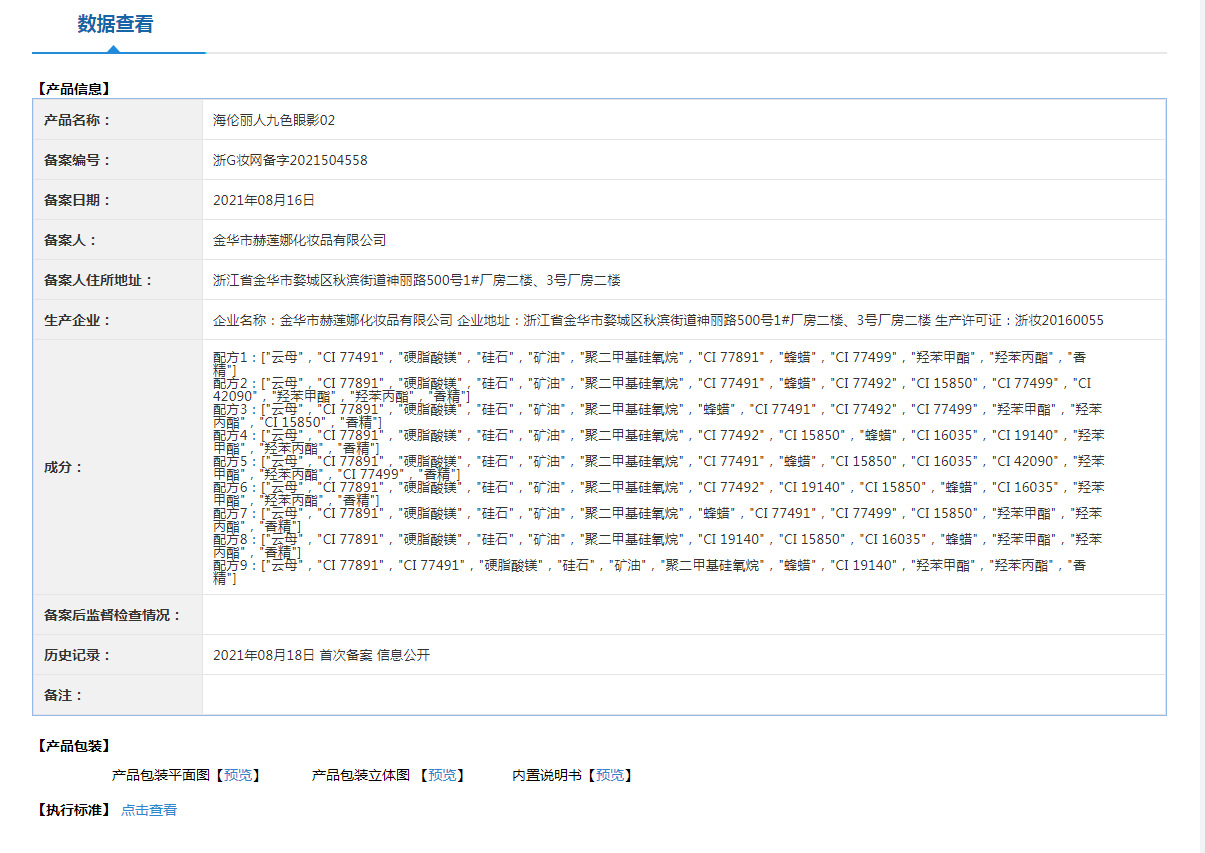Screen dimensions: 1205x853
Task: Click the 生产企业 value text line
Action: tap(658, 320)
